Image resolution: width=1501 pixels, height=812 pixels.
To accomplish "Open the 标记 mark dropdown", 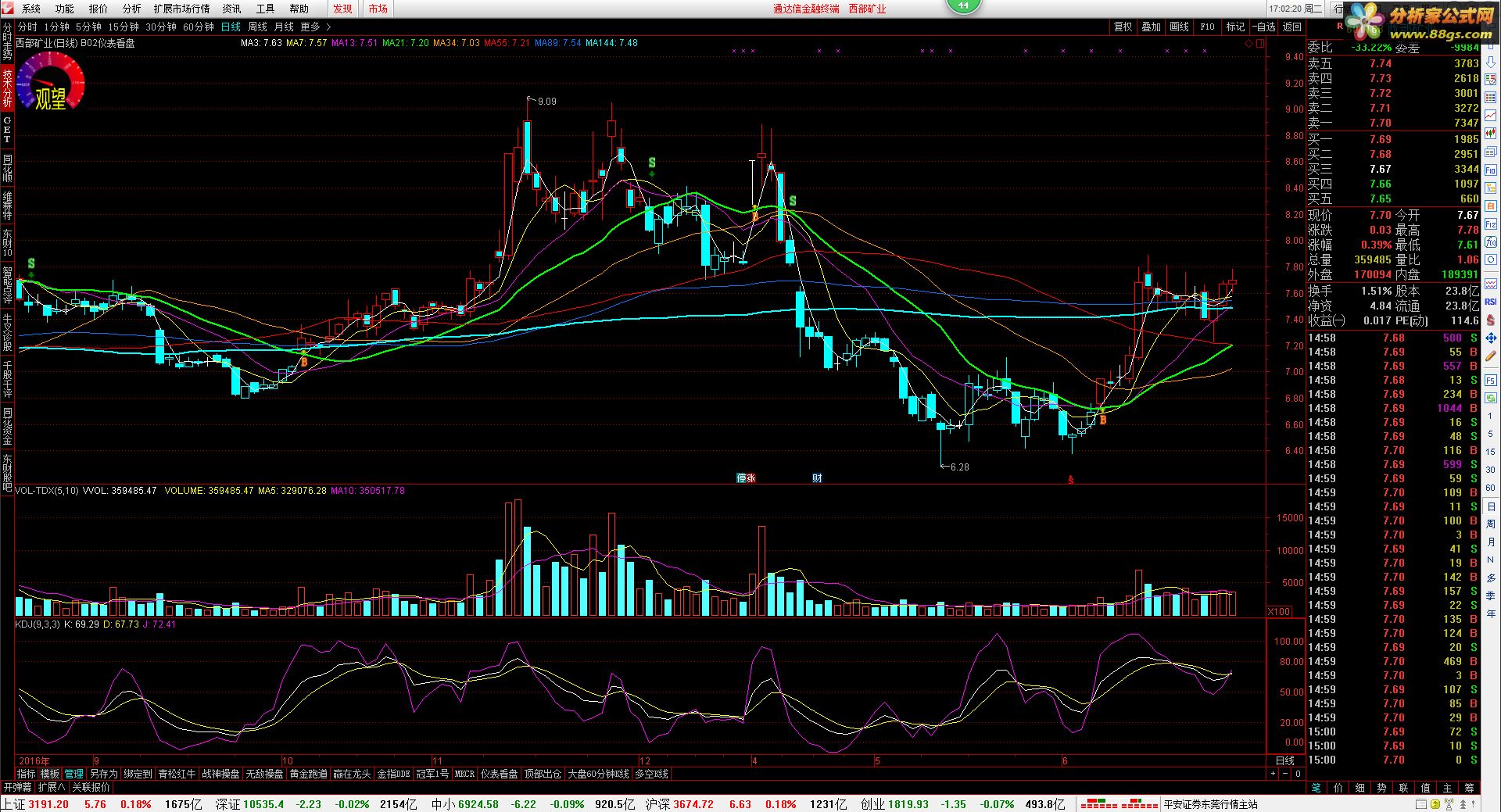I will pos(1235,27).
